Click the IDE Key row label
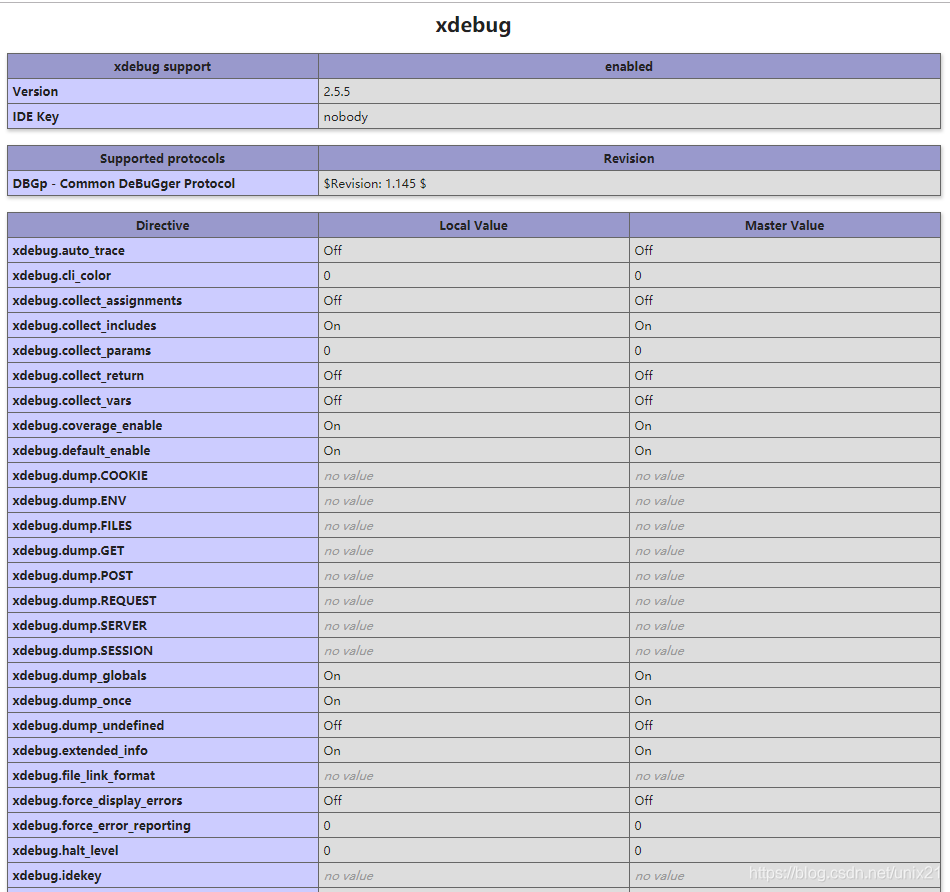This screenshot has width=950, height=892. 36,116
